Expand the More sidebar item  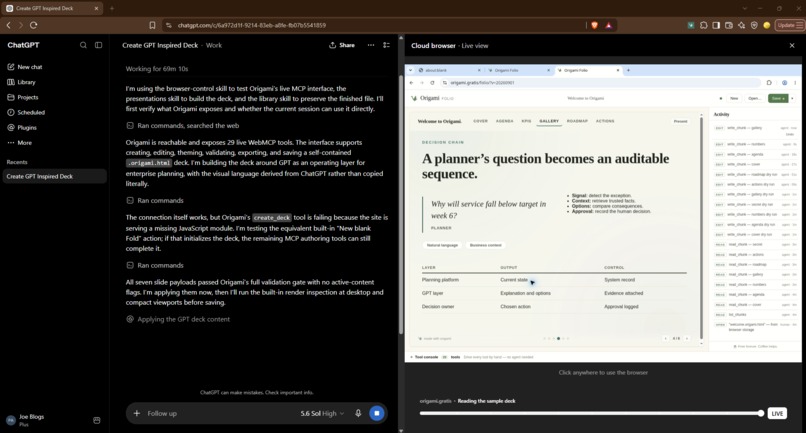[20, 142]
